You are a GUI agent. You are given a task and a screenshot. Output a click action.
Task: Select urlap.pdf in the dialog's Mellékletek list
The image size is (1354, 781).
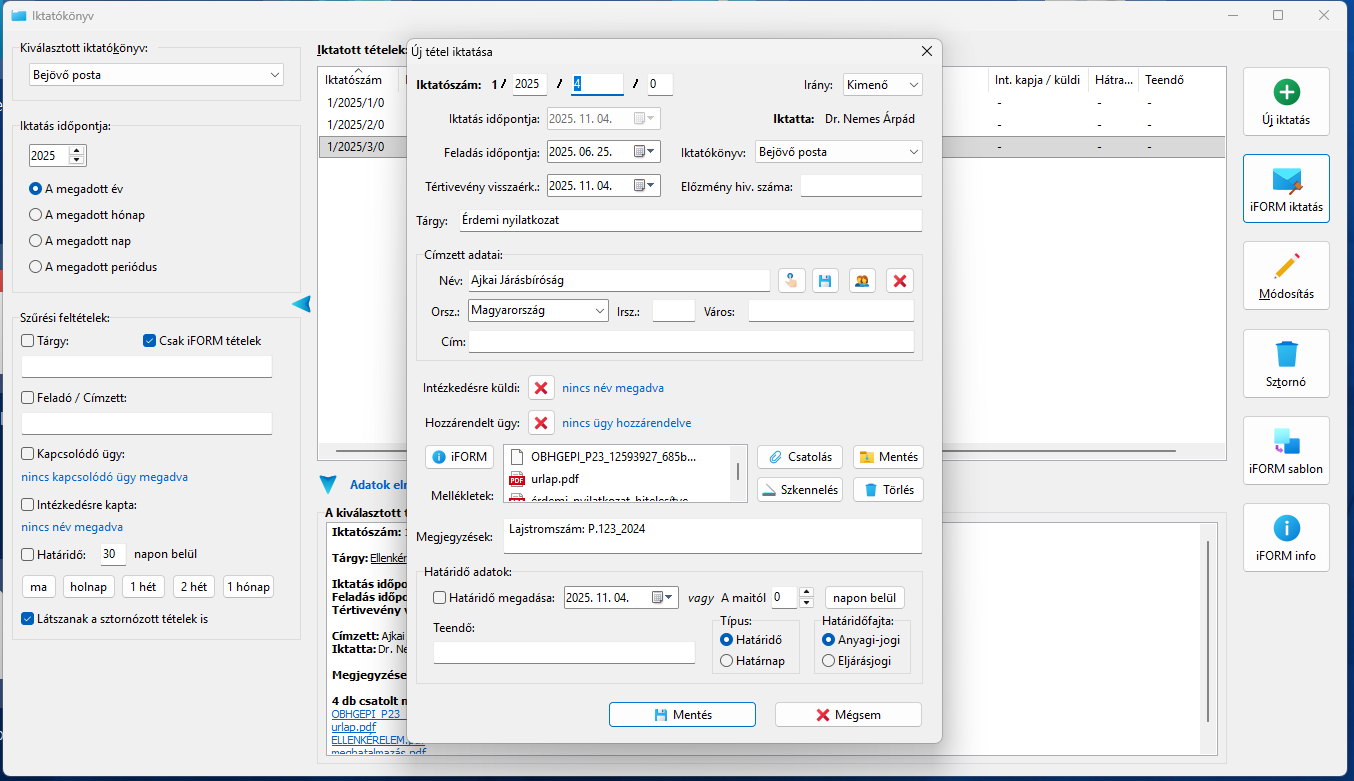pyautogui.click(x=556, y=479)
